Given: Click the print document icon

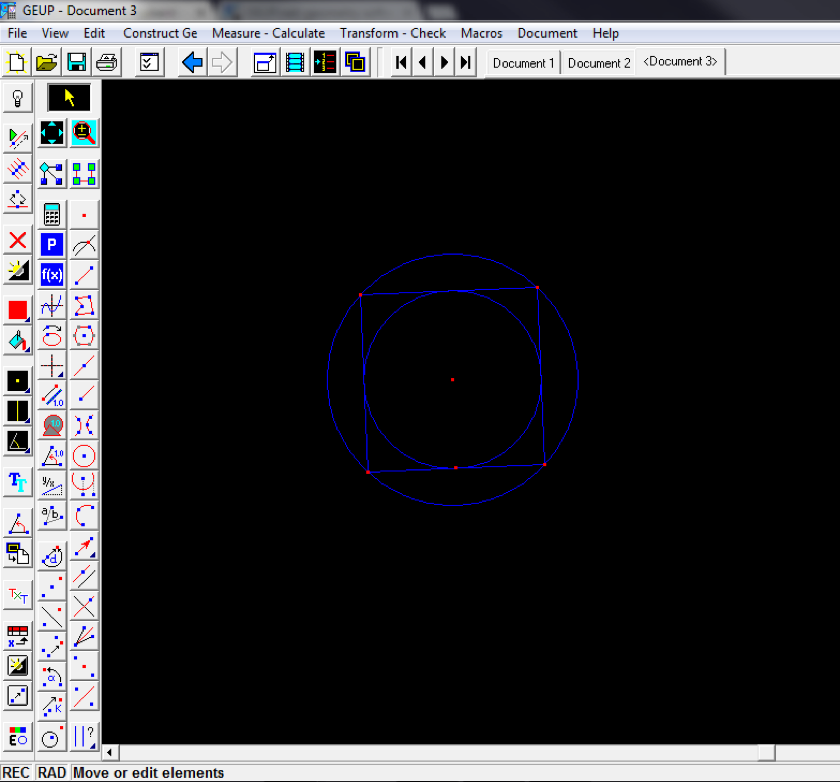Looking at the screenshot, I should click(x=106, y=63).
